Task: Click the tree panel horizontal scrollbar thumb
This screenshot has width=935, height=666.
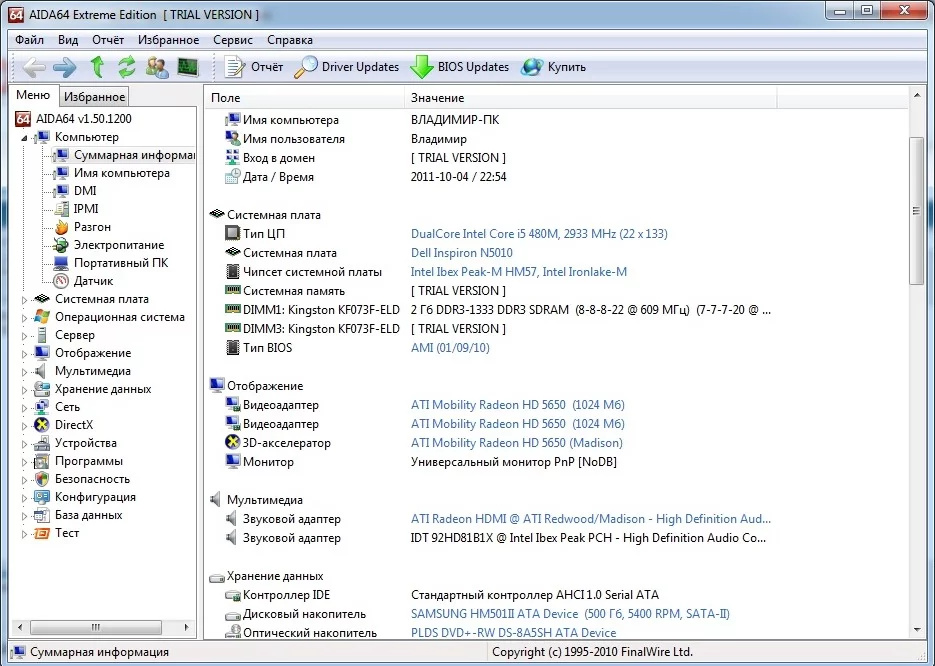Action: (x=95, y=627)
